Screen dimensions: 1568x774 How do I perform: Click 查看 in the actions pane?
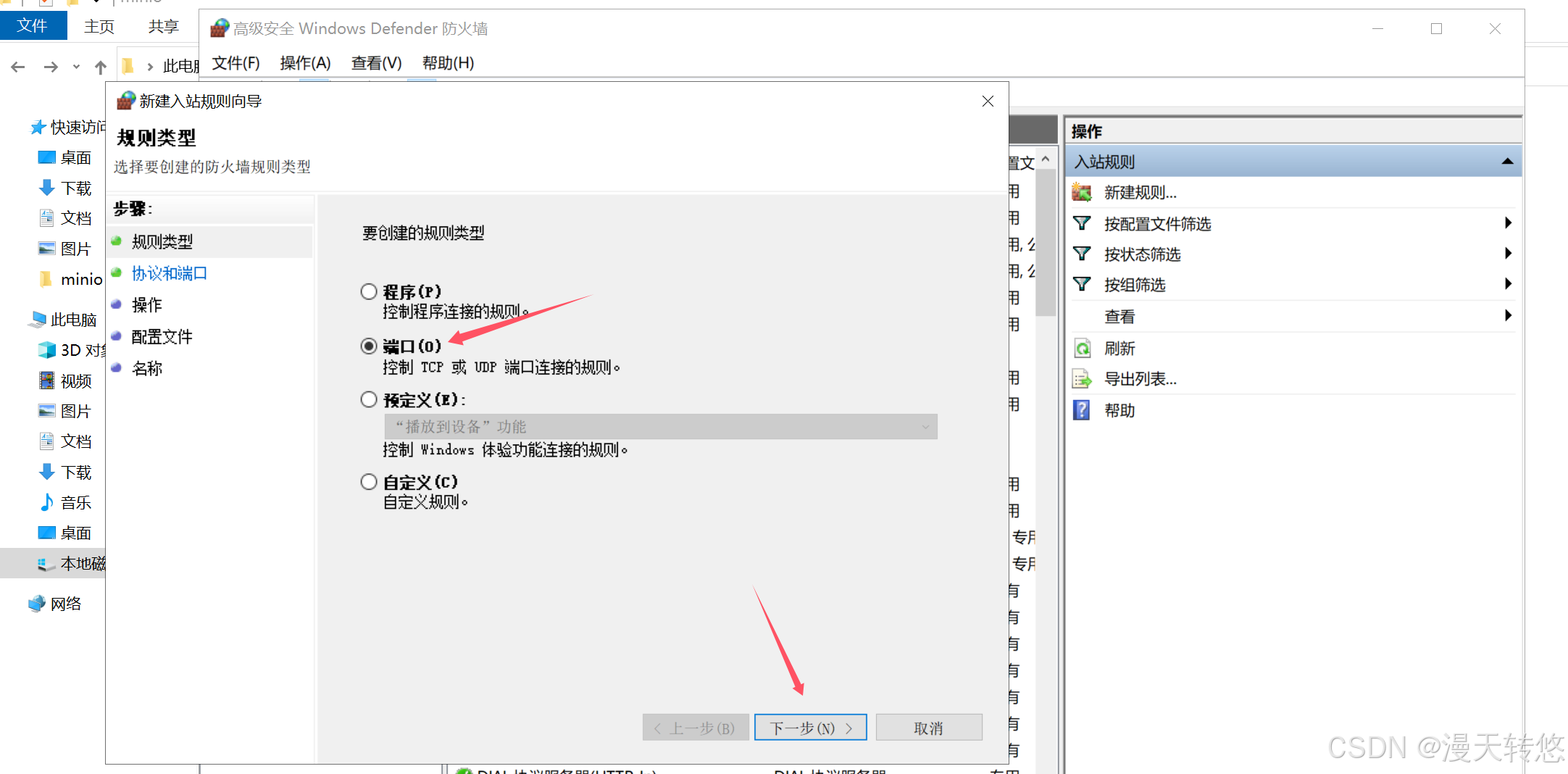point(1119,317)
